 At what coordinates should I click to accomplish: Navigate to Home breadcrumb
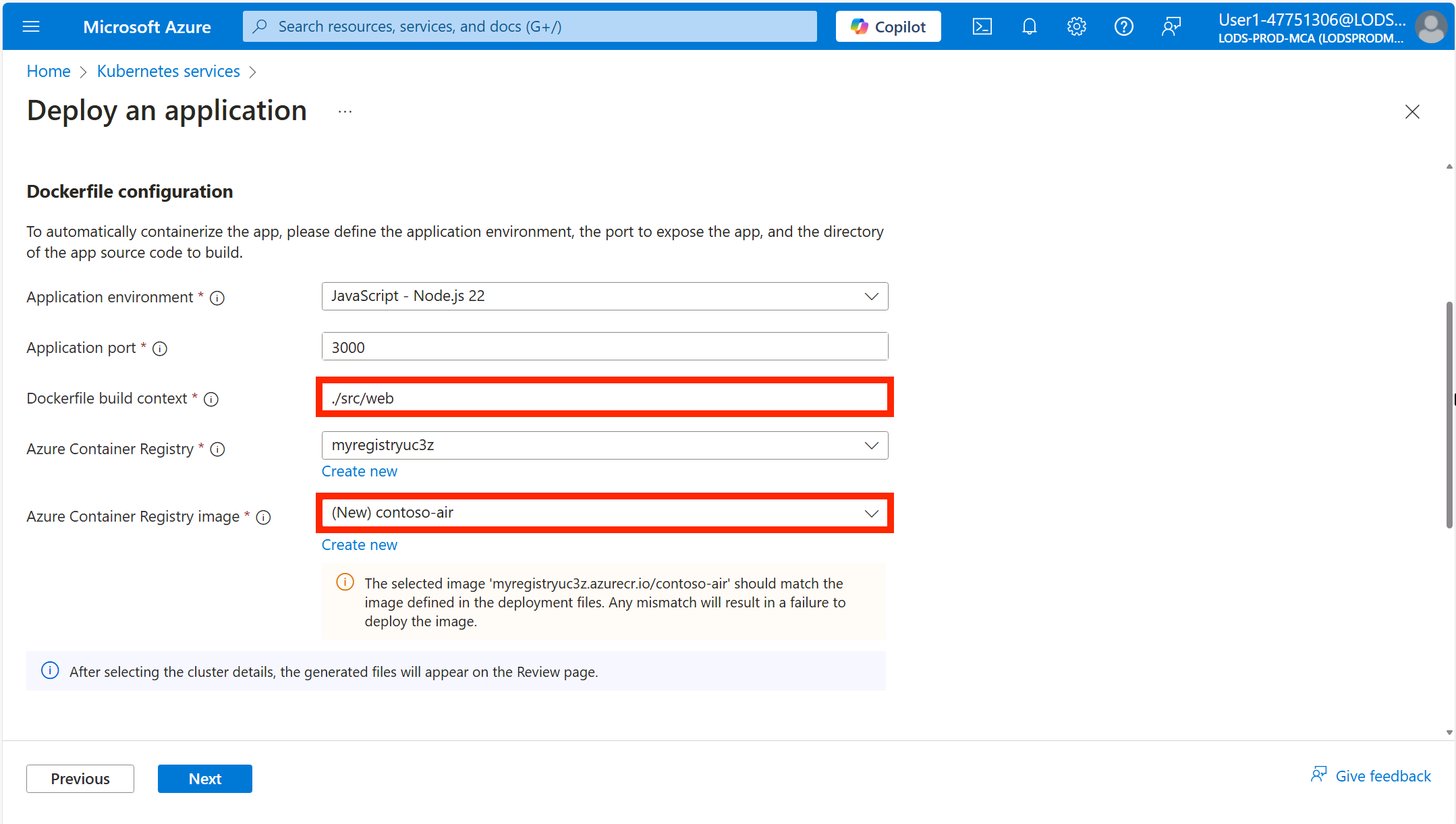49,71
